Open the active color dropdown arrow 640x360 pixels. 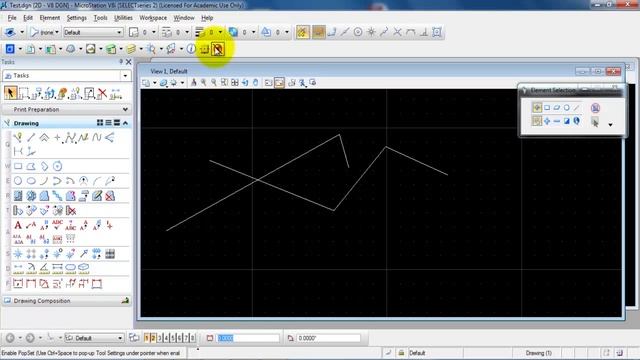(154, 32)
